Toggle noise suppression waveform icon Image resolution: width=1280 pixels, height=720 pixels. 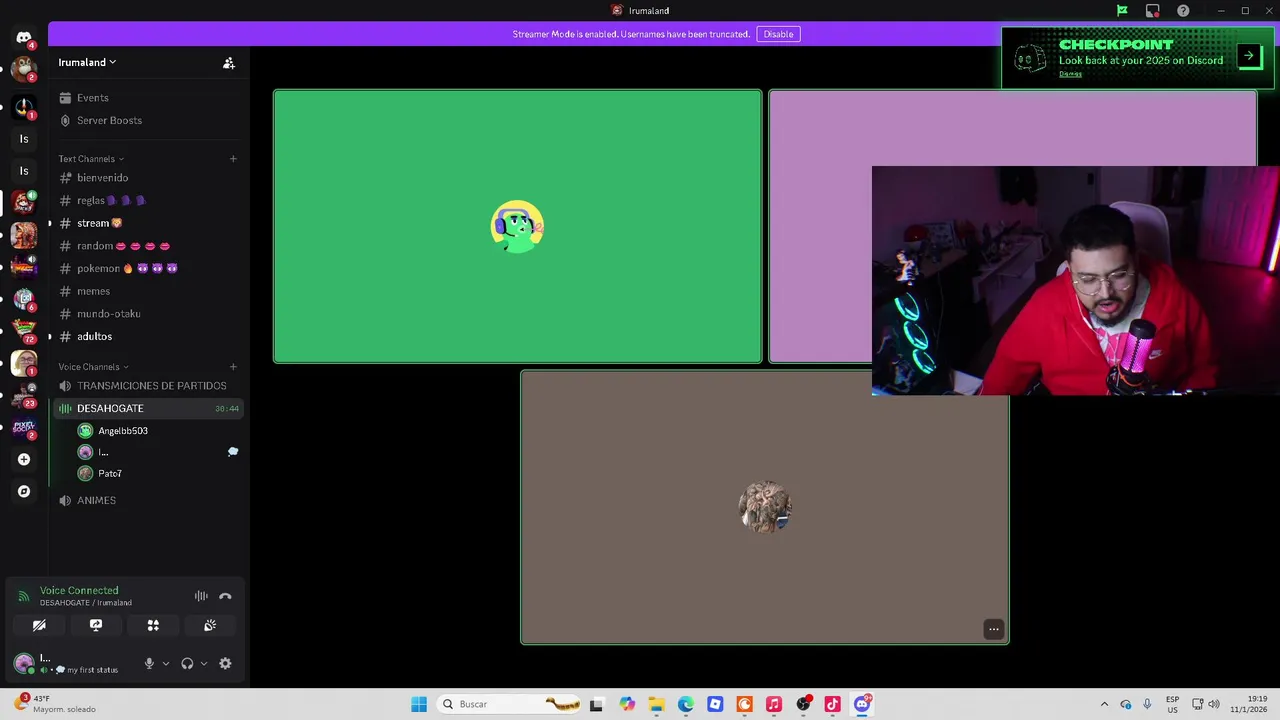tap(201, 596)
